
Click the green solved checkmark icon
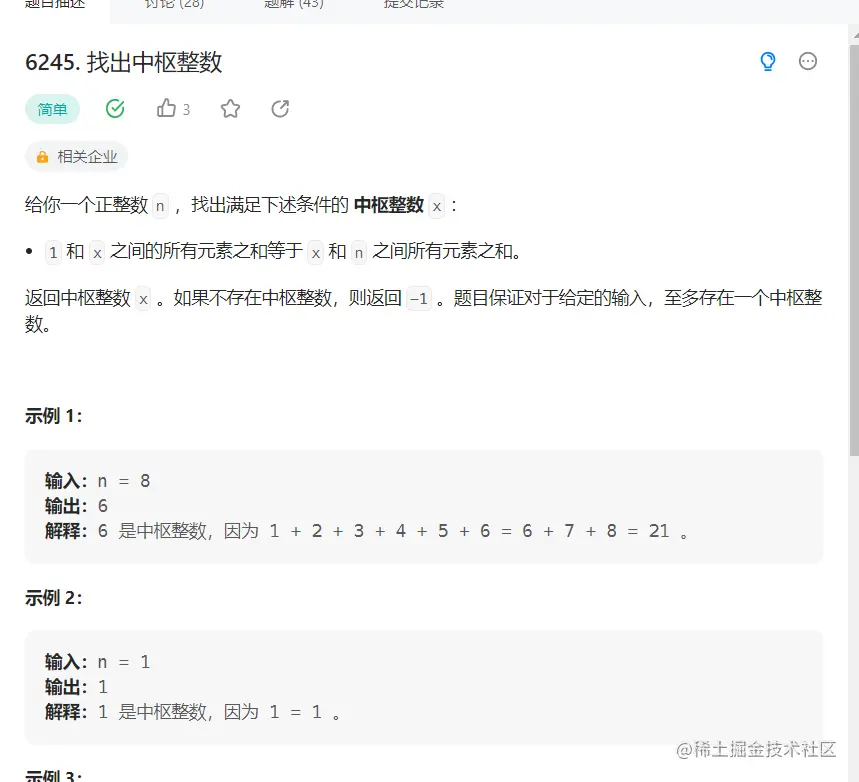tap(115, 109)
